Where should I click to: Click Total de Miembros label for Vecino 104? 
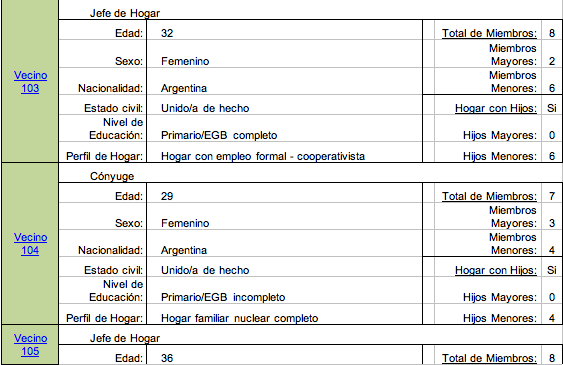point(489,196)
